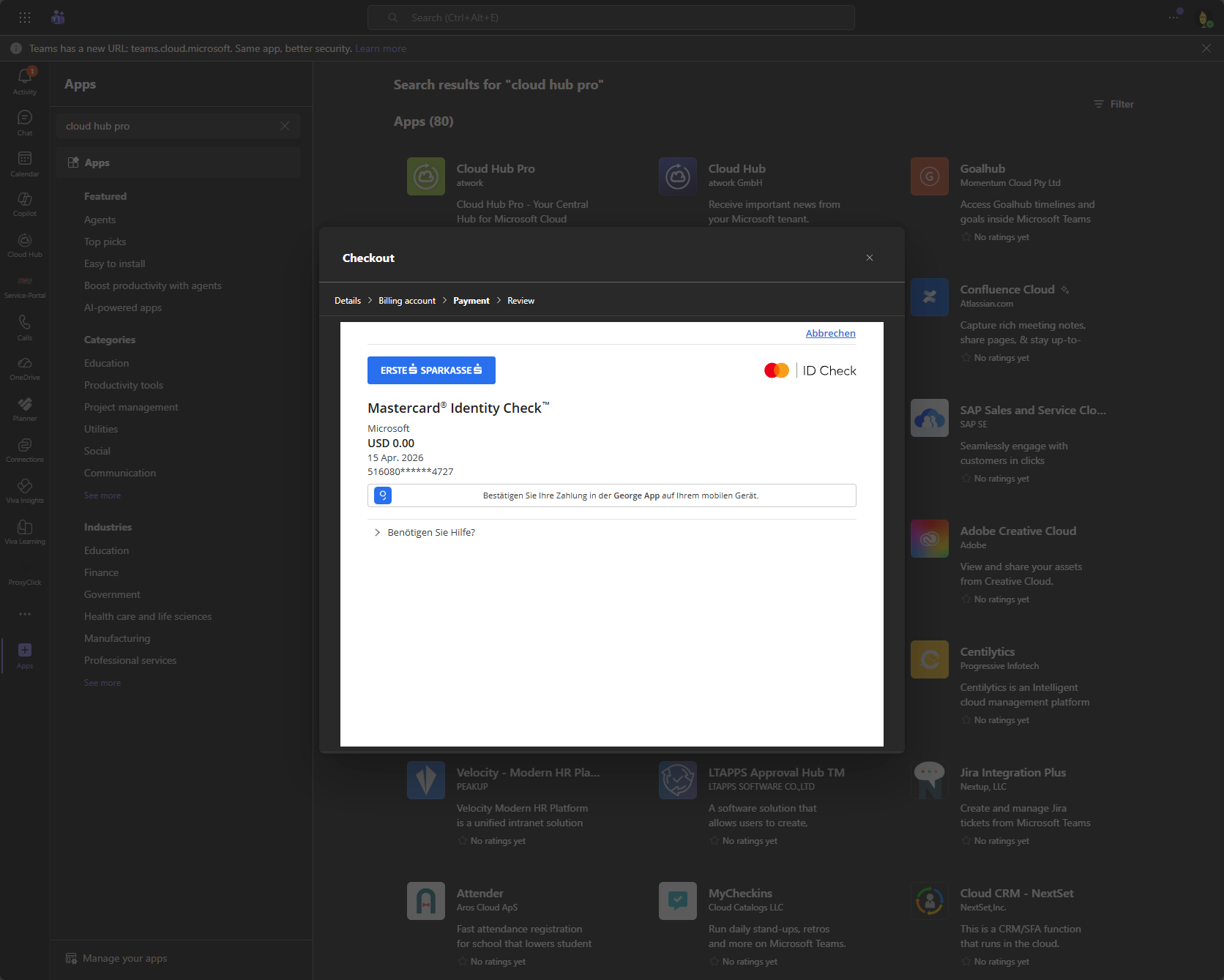Close the Checkout dialog
Image resolution: width=1224 pixels, height=980 pixels.
870,258
